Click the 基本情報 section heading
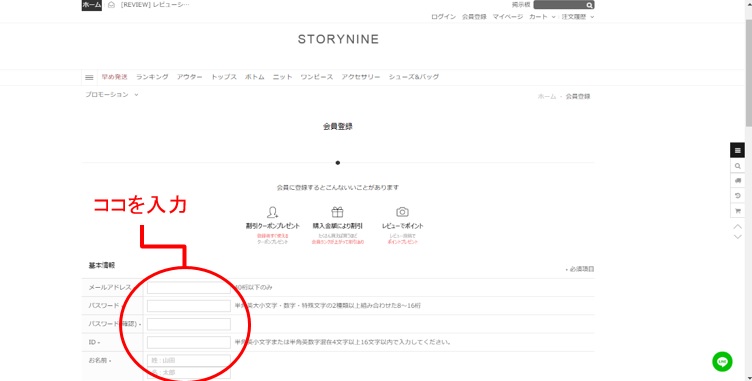 click(x=102, y=265)
